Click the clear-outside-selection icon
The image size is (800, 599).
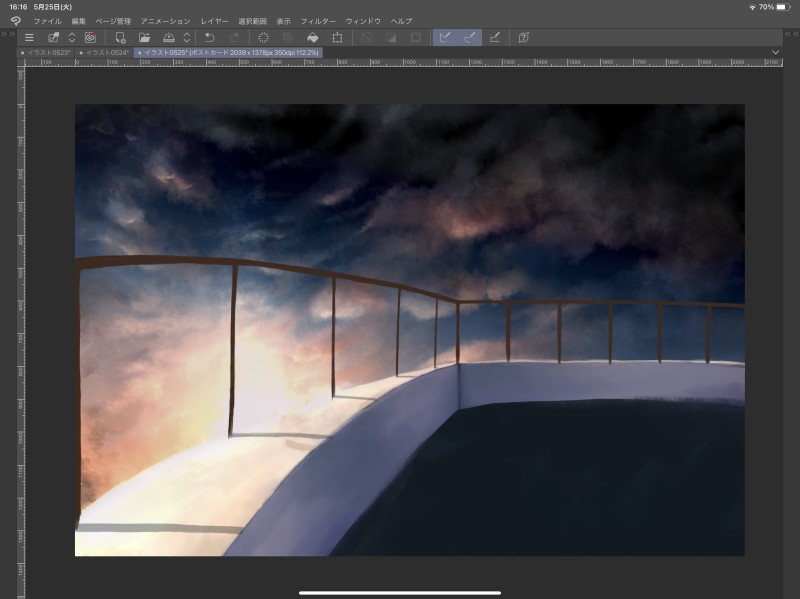point(288,38)
